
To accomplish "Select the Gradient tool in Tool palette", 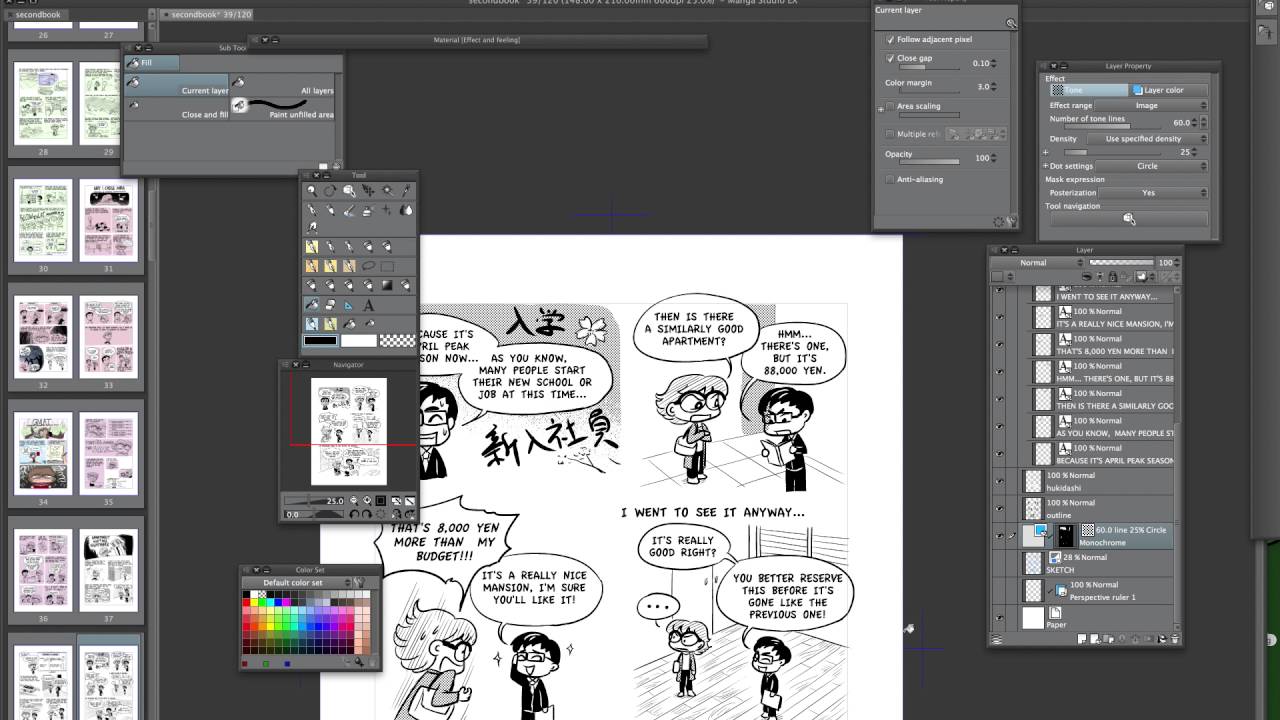I will [387, 285].
